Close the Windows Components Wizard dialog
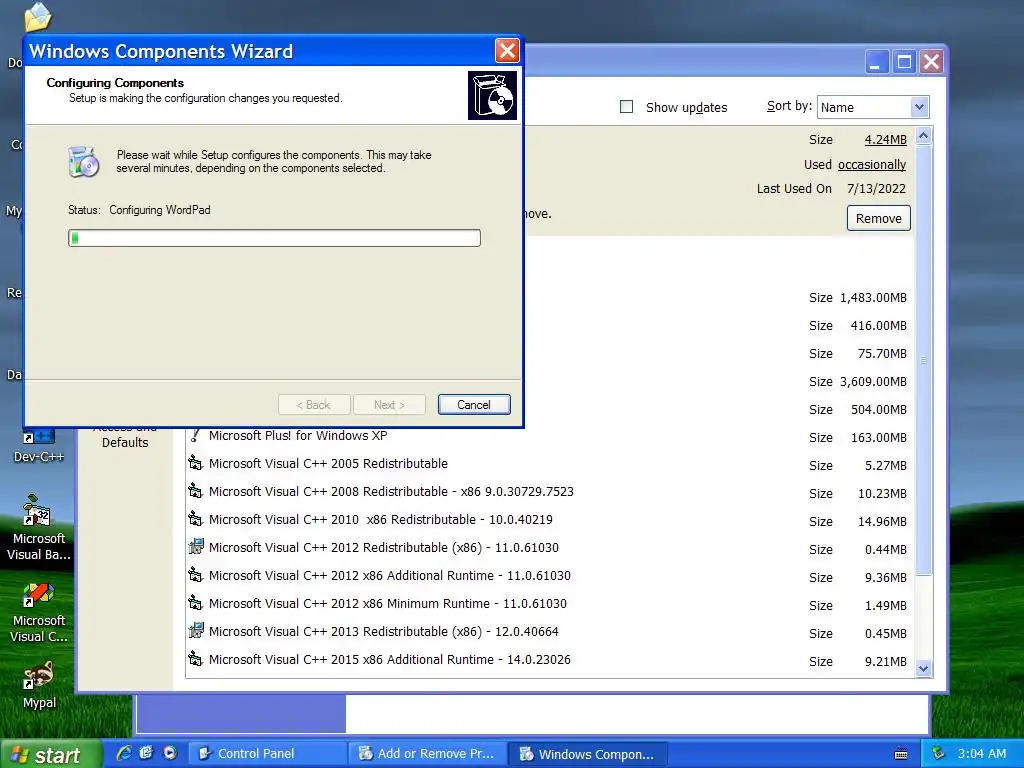 [507, 50]
